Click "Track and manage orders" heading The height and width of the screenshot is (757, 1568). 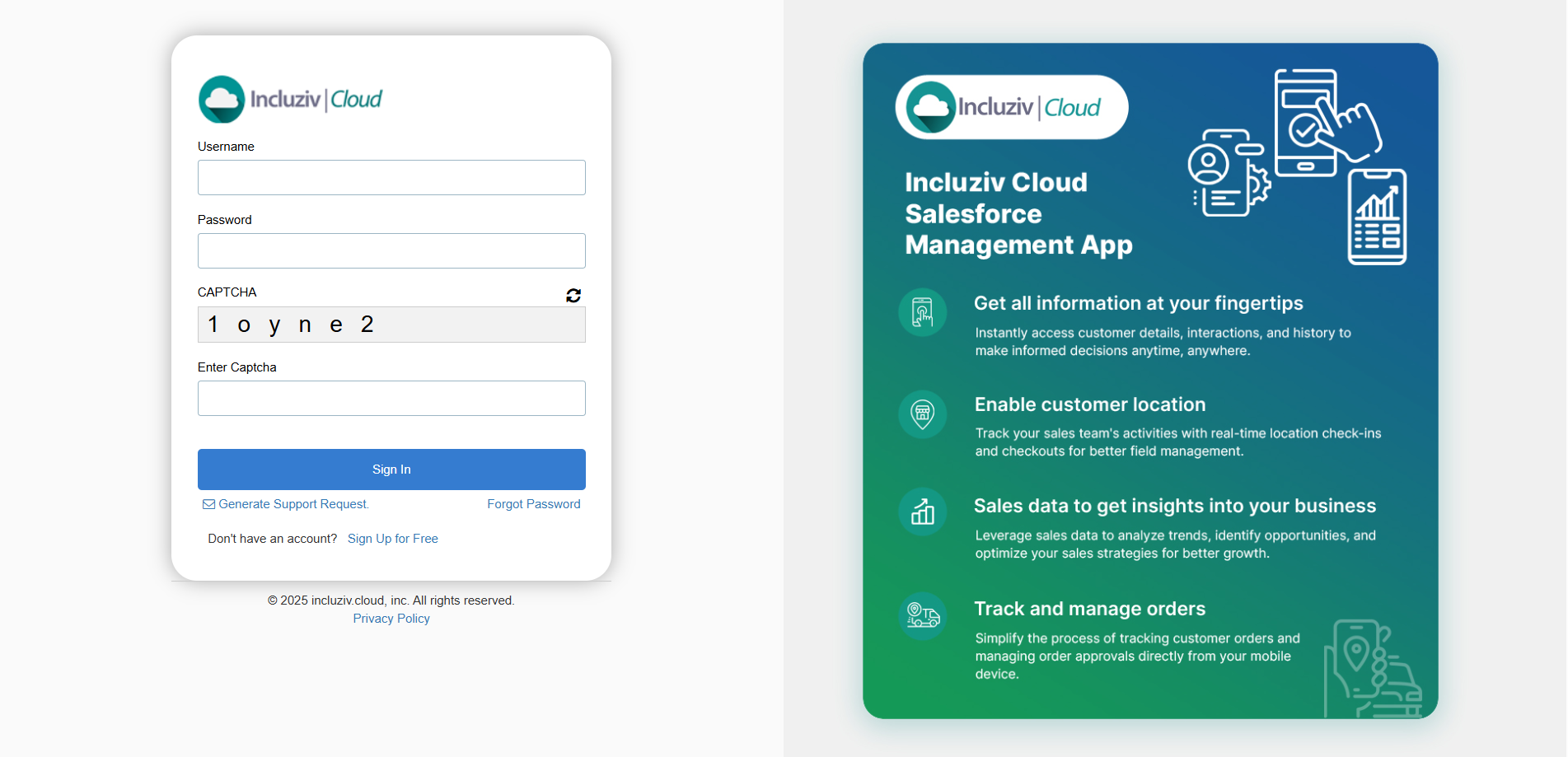(1090, 609)
